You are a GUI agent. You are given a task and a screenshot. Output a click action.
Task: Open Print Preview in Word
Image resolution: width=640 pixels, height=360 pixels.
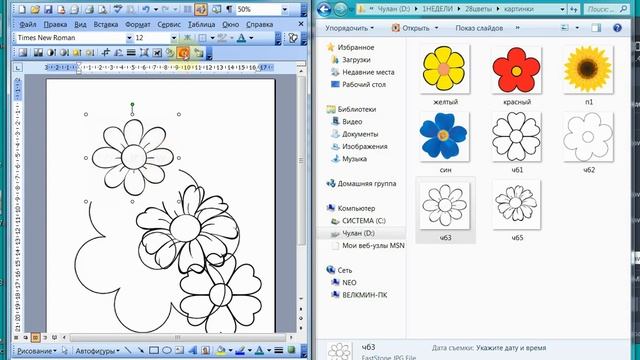[x=102, y=9]
